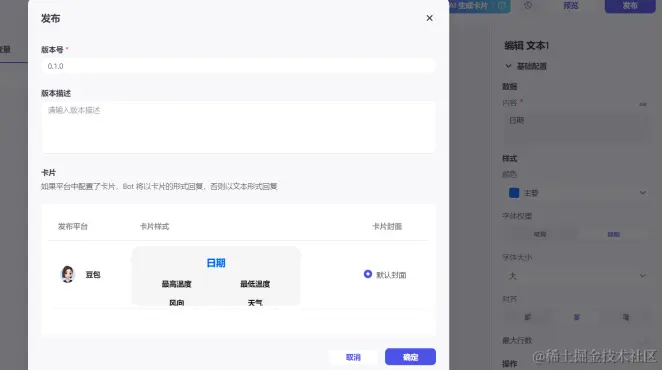Viewport: 663px width, 370px height.
Task: Click the 豆包 avatar icon
Action: point(68,274)
